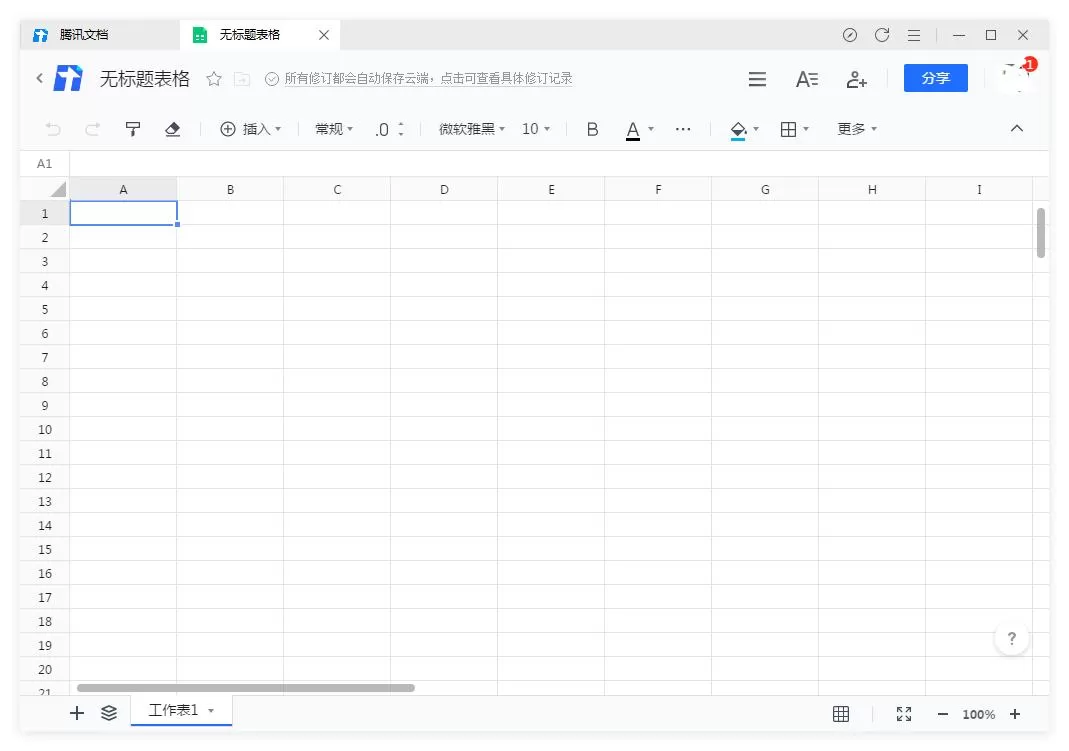Image resolution: width=1069 pixels, height=751 pixels.
Task: Click the back arrow in header
Action: click(40, 78)
